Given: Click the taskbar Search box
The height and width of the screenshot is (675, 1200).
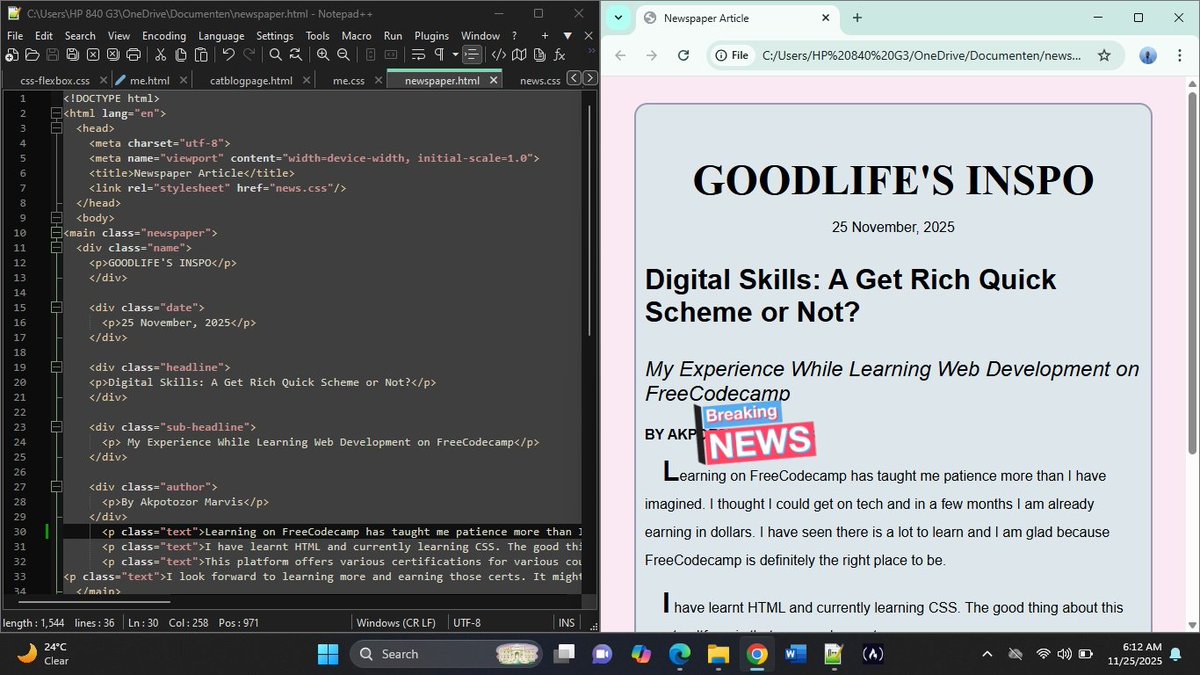Looking at the screenshot, I should (447, 654).
